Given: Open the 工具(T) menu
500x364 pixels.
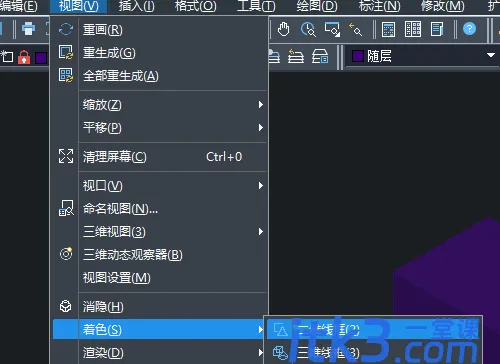Looking at the screenshot, I should click(256, 6).
